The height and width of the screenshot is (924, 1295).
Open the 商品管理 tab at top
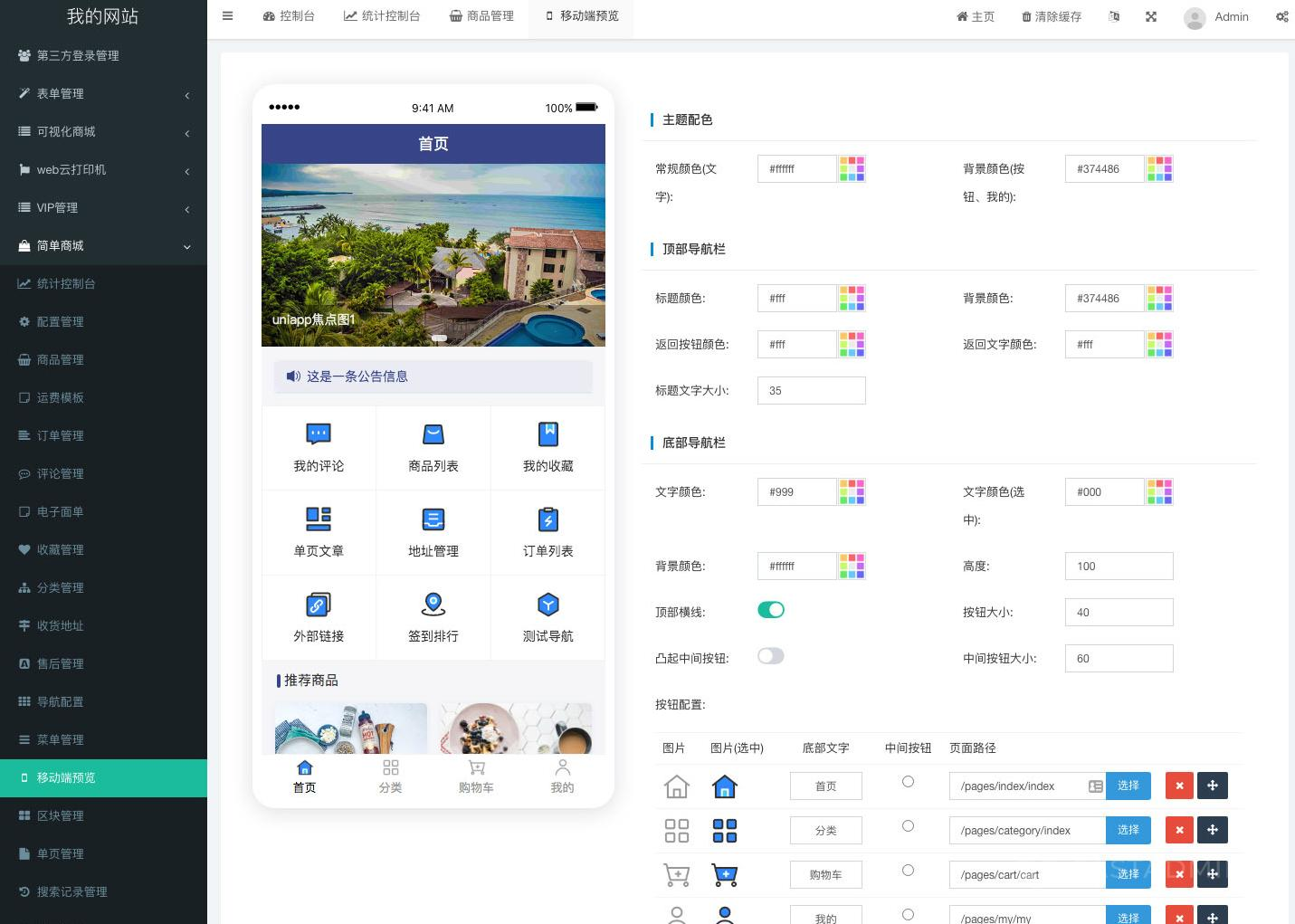(x=481, y=15)
